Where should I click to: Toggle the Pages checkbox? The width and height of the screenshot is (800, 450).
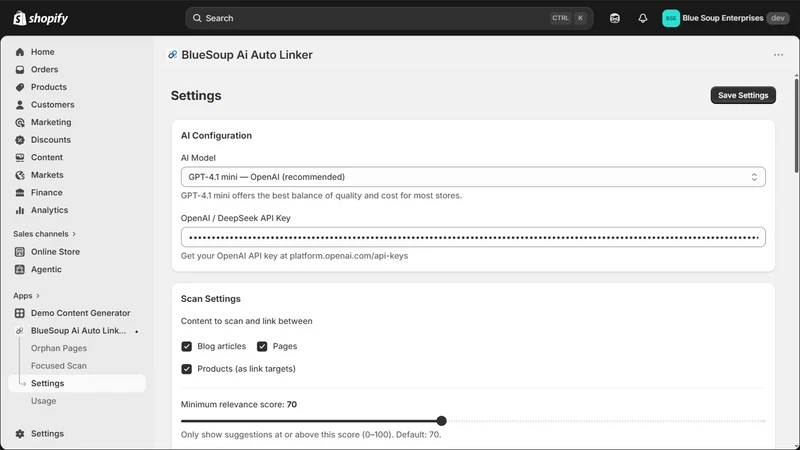pyautogui.click(x=262, y=346)
